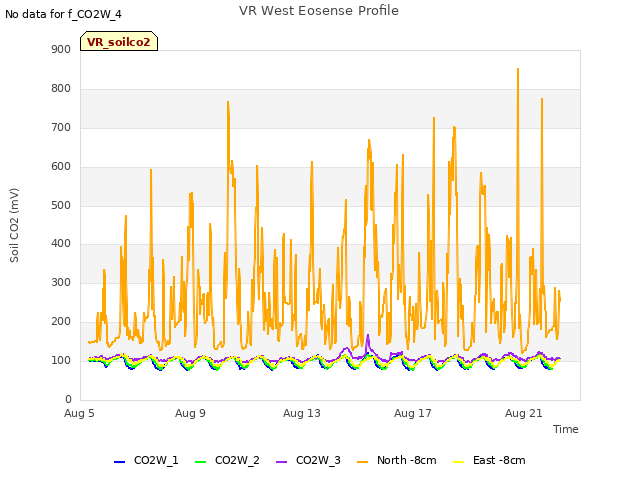
Task: Click the VR_soilco2 label box
Action: click(119, 41)
